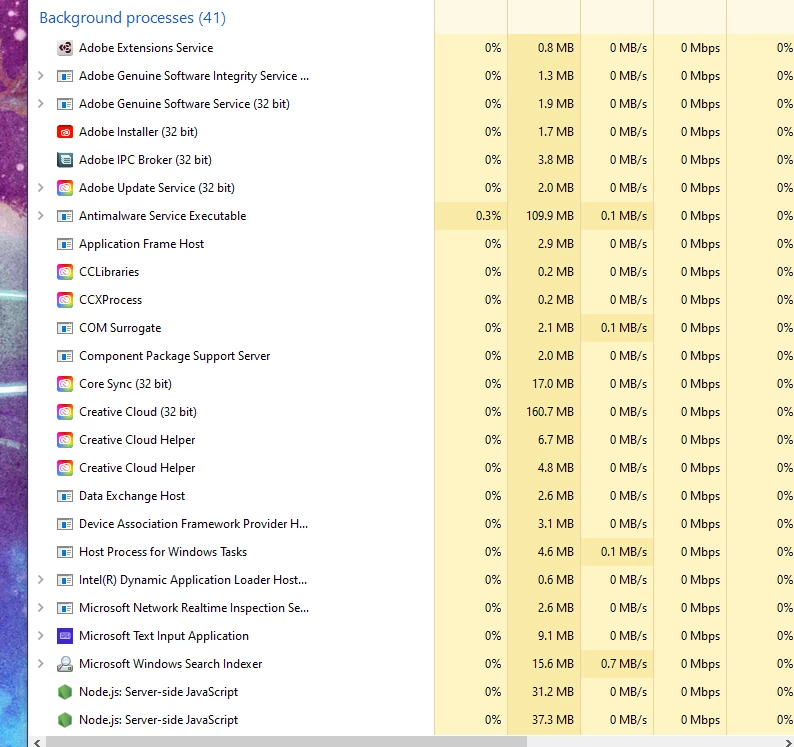794x747 pixels.
Task: Click the Intel(R) Dynamic Application Loader icon
Action: [x=65, y=580]
